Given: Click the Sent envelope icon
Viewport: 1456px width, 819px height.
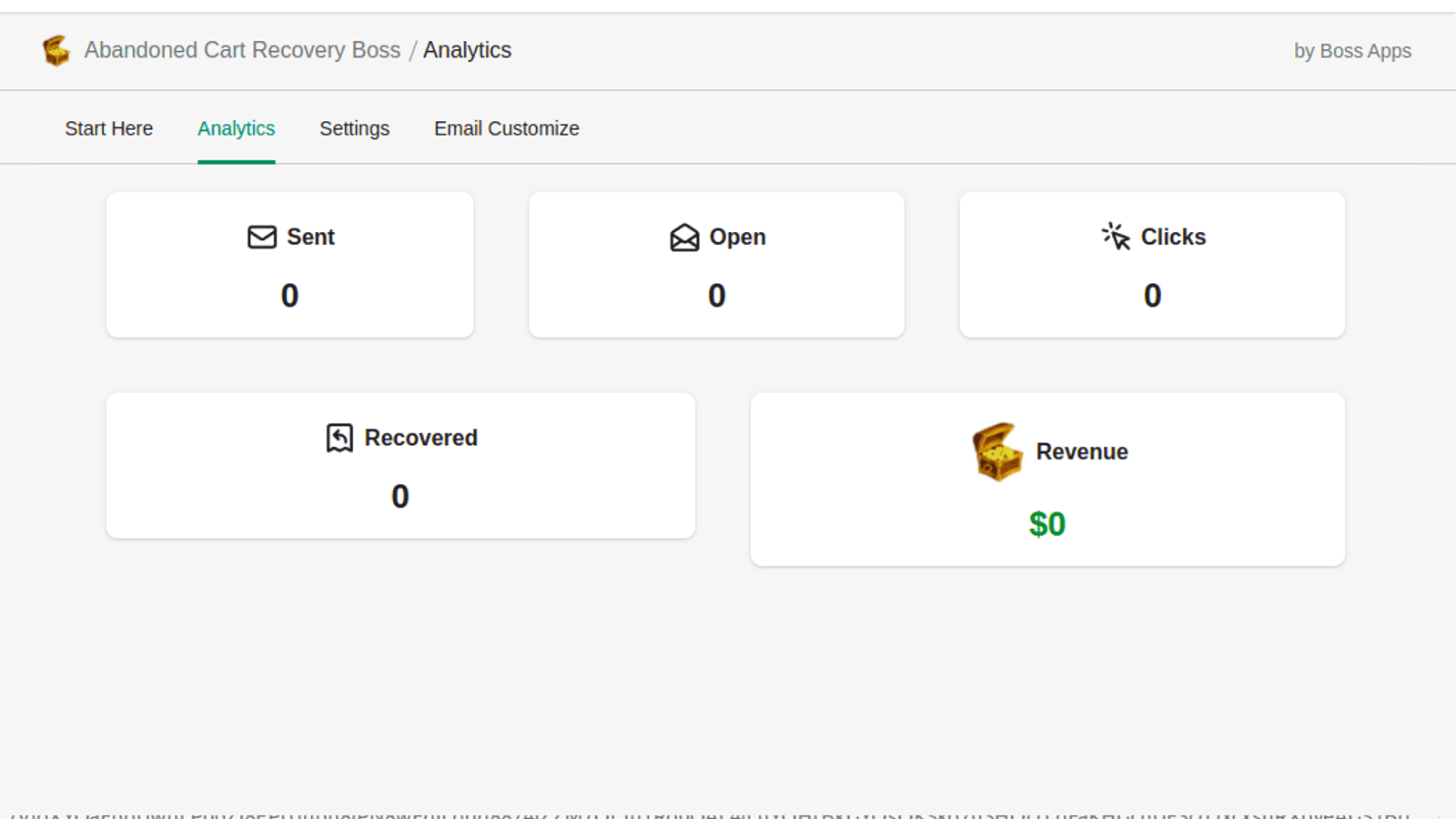Looking at the screenshot, I should coord(262,238).
